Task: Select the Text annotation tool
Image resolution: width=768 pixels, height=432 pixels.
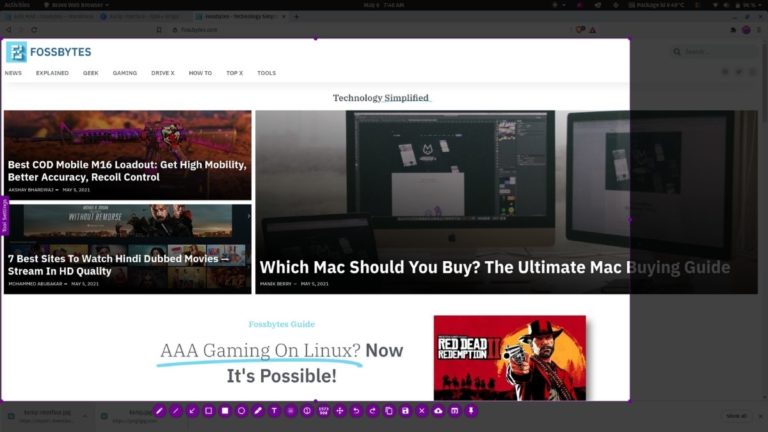Action: 274,411
